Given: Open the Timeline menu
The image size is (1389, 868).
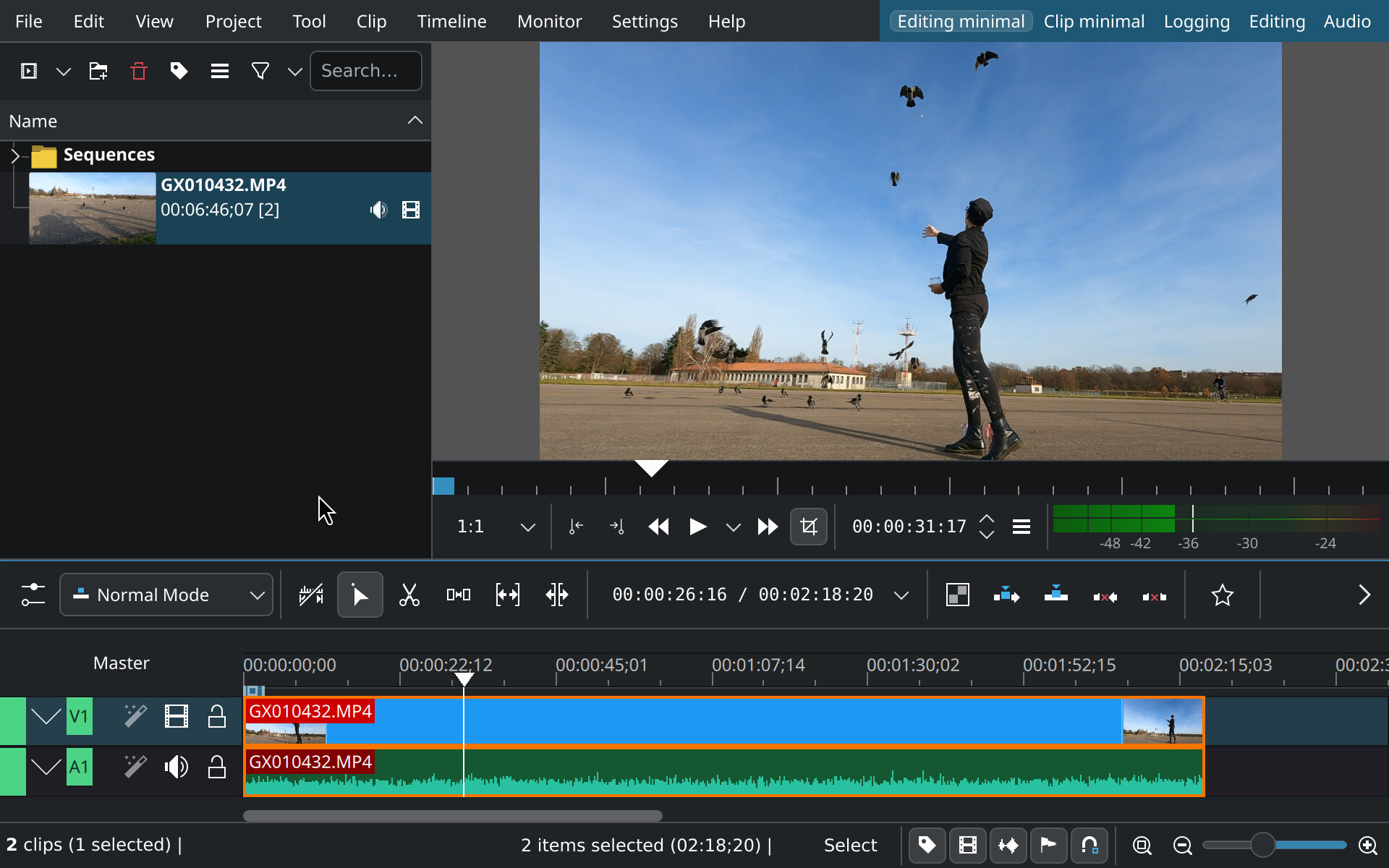Looking at the screenshot, I should 451,21.
